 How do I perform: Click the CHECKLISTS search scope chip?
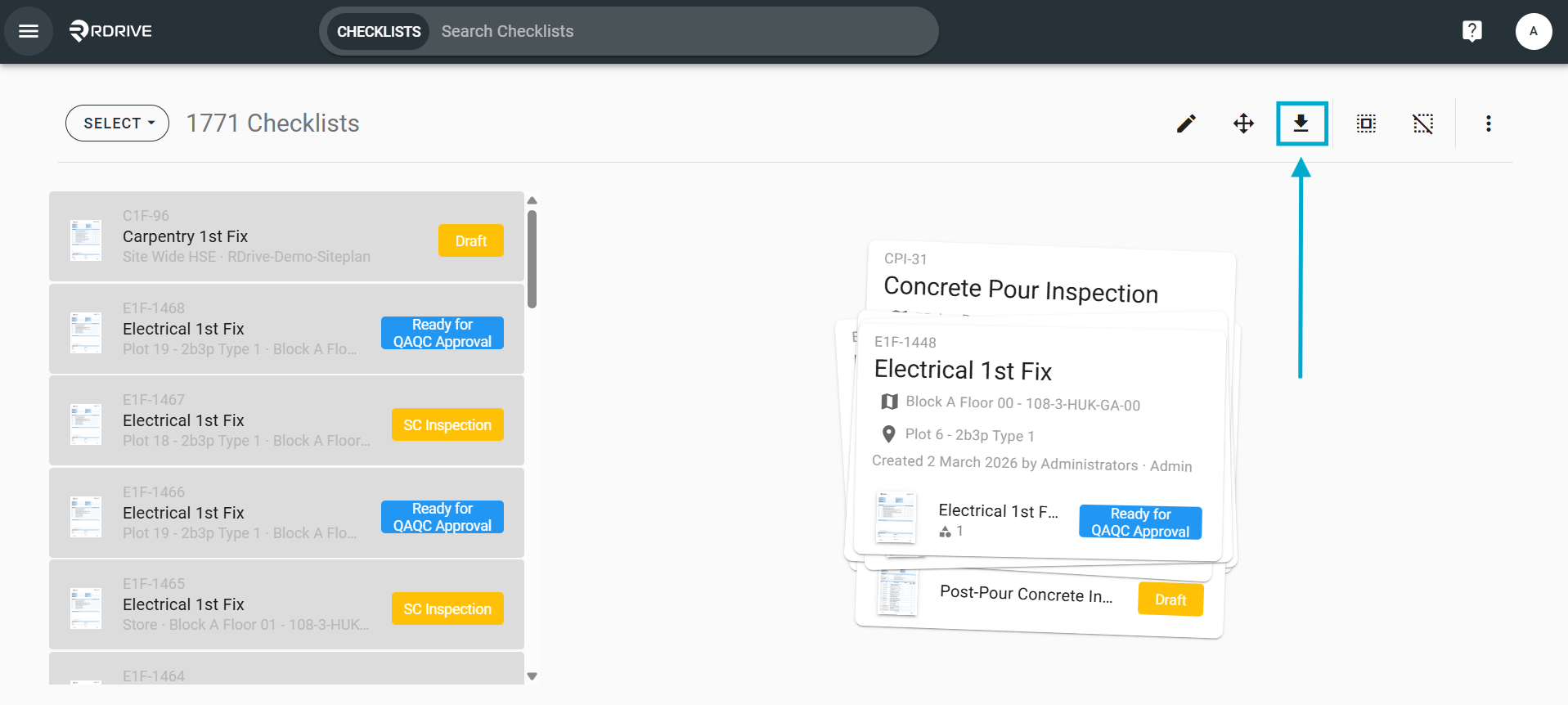(x=379, y=31)
